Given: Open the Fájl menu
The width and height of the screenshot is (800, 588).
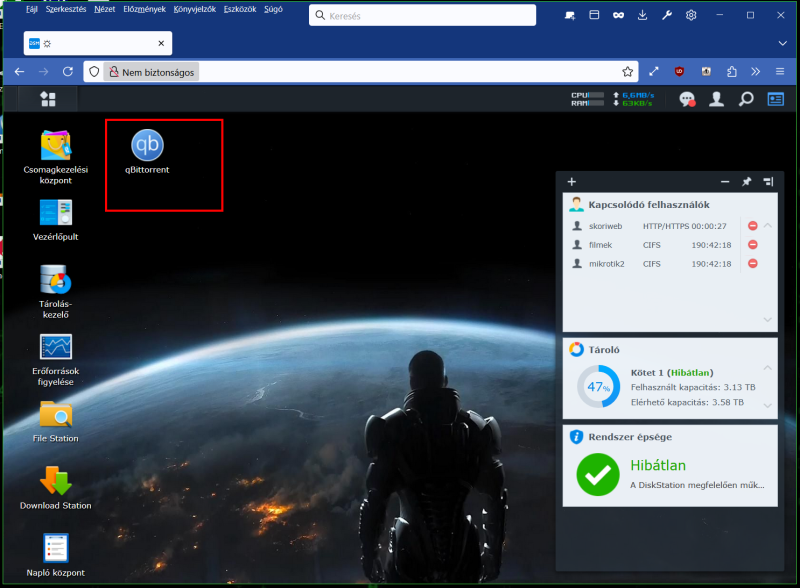Looking at the screenshot, I should [x=32, y=9].
